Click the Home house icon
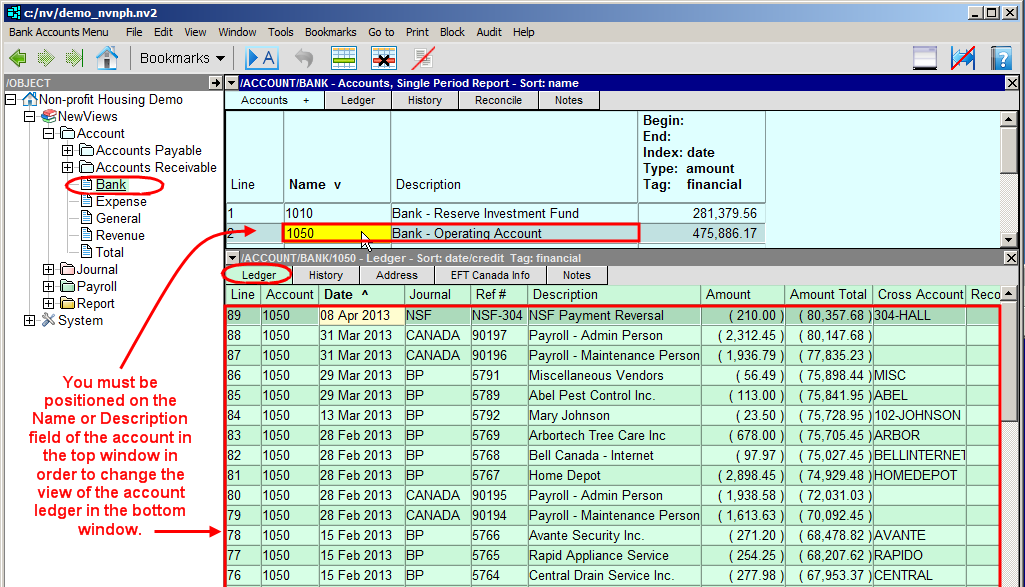Image resolution: width=1025 pixels, height=587 pixels. click(106, 58)
